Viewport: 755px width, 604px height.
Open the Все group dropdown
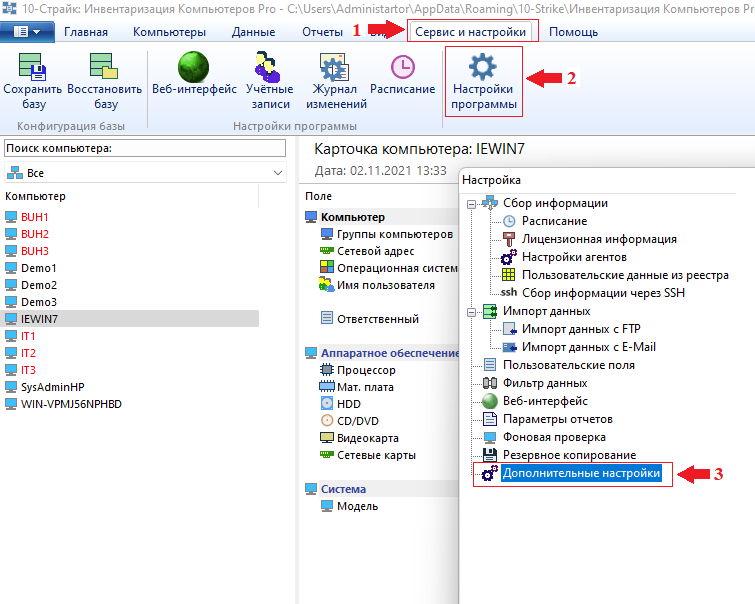[x=145, y=172]
